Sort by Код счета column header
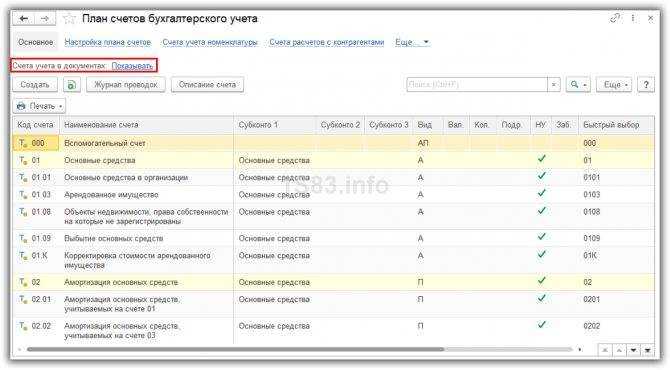The image size is (670, 370). 35,125
